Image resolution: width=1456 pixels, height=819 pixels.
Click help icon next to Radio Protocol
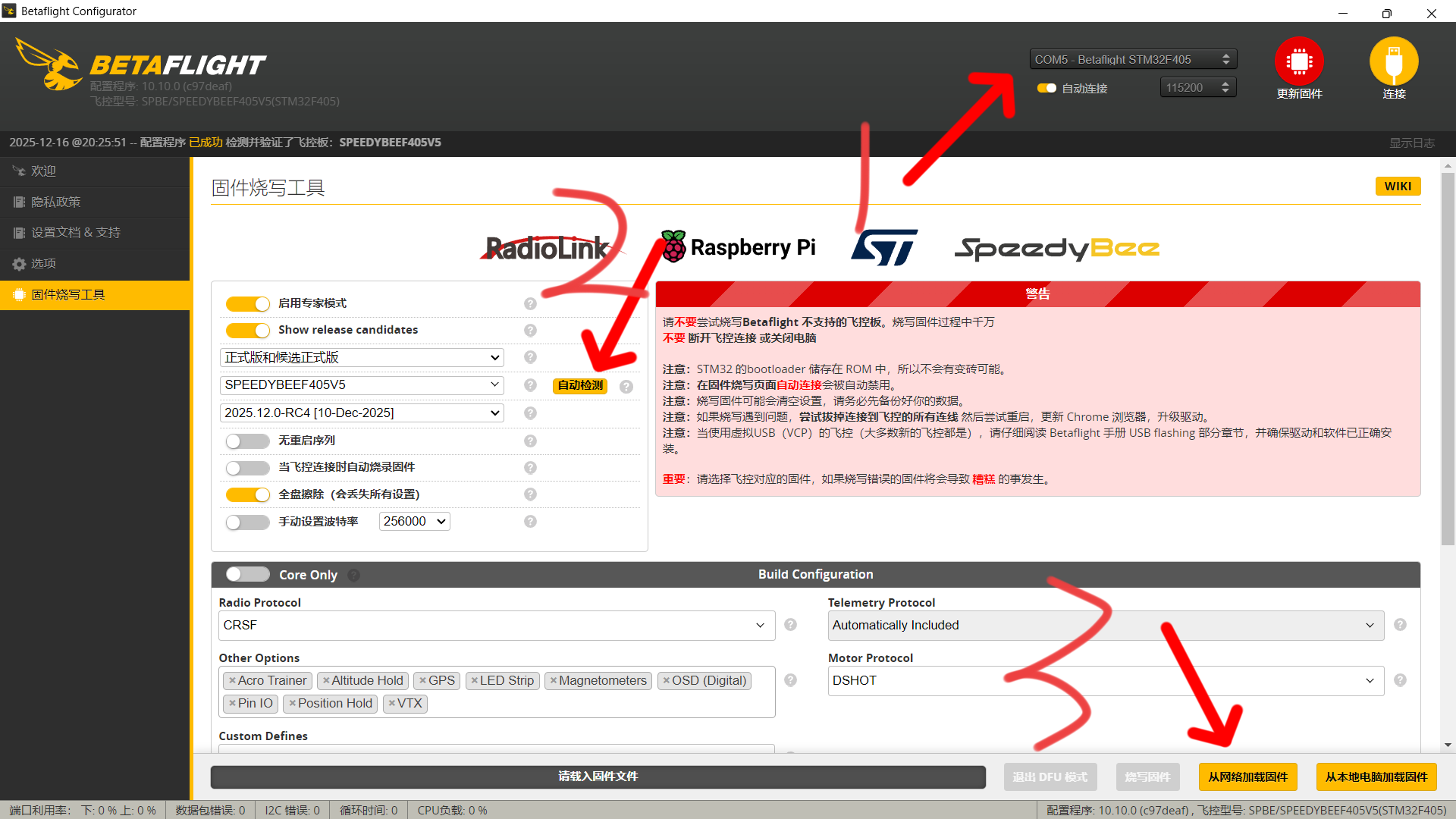pyautogui.click(x=790, y=625)
